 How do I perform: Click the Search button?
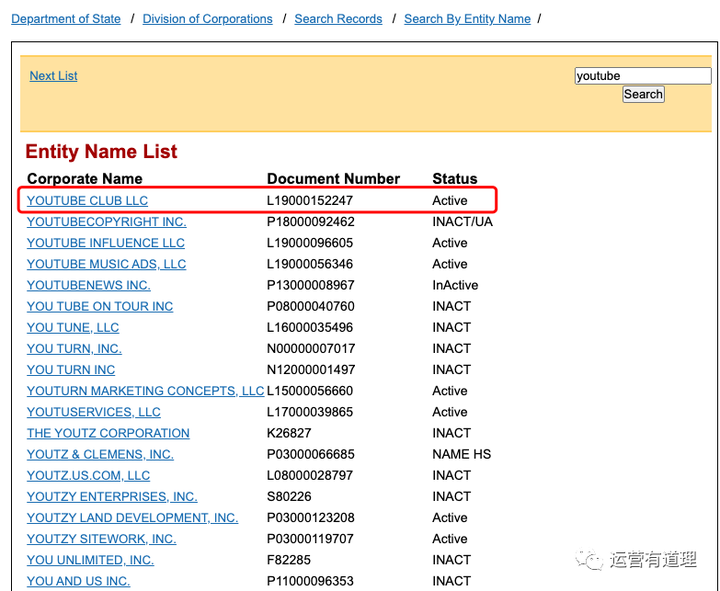[643, 94]
